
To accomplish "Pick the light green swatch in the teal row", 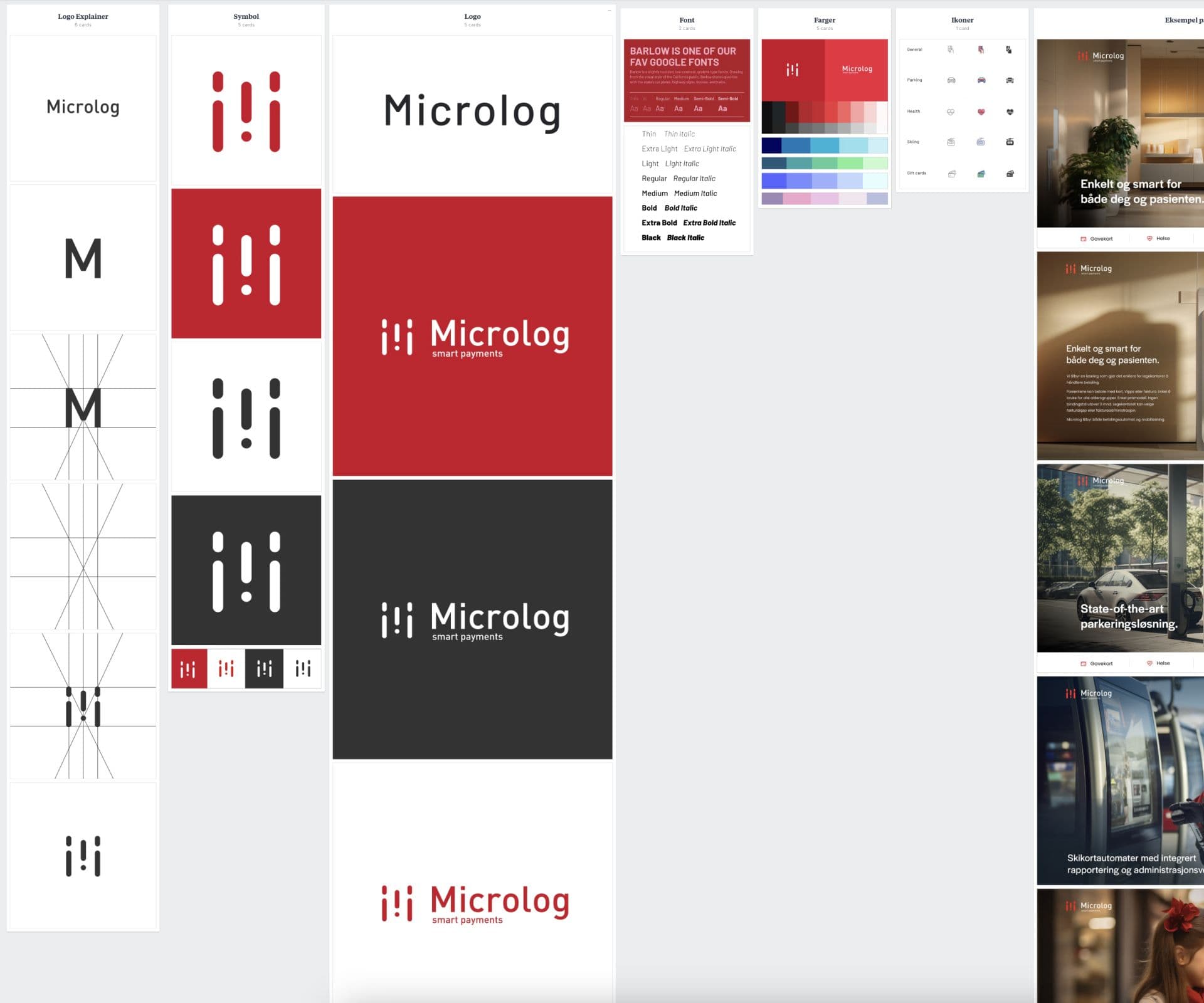I will coord(850,164).
